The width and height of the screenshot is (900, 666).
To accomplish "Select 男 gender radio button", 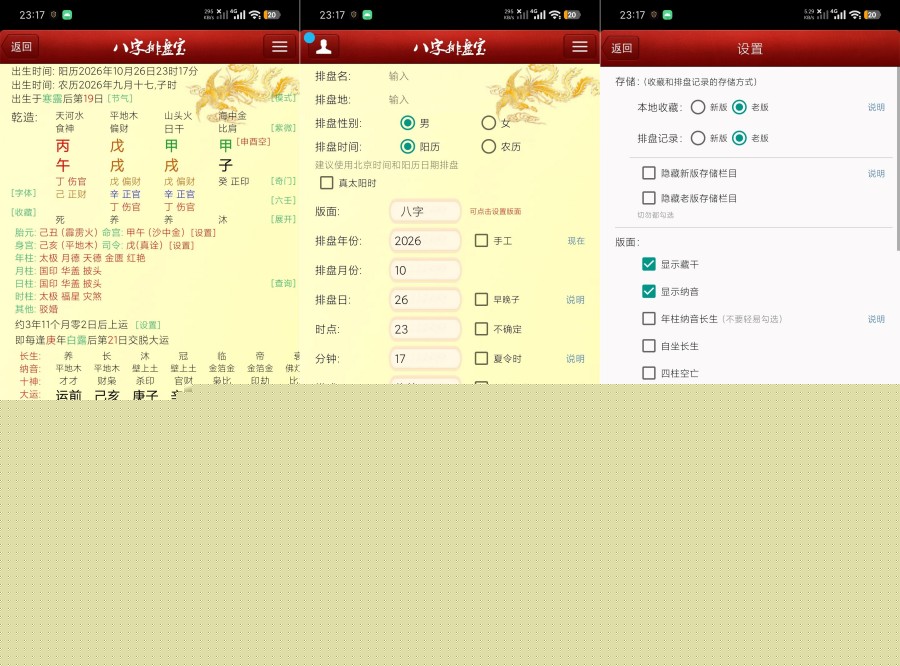I will pos(408,123).
